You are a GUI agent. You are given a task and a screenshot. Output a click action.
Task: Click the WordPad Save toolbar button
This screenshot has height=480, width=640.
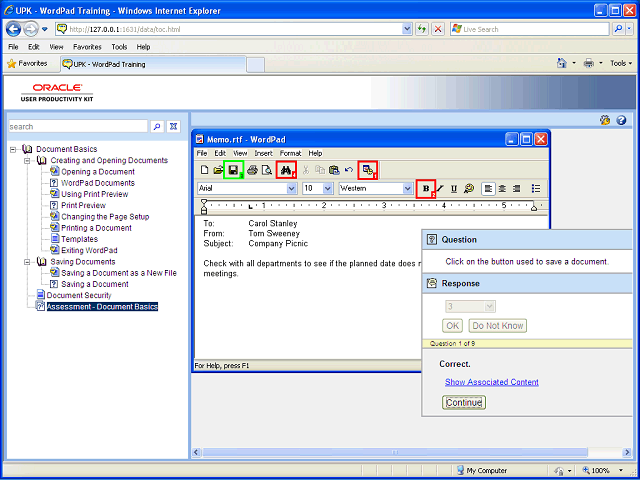233,170
